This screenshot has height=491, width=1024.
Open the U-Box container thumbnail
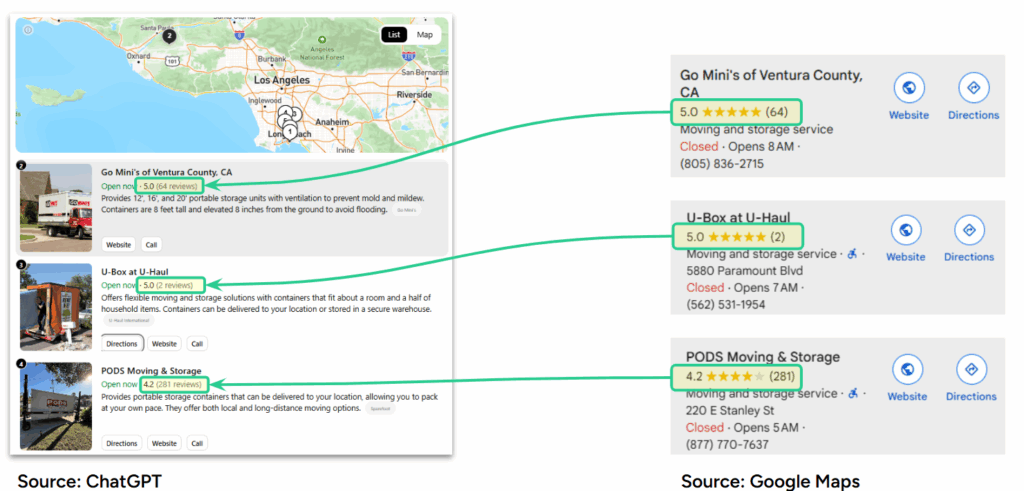(56, 307)
